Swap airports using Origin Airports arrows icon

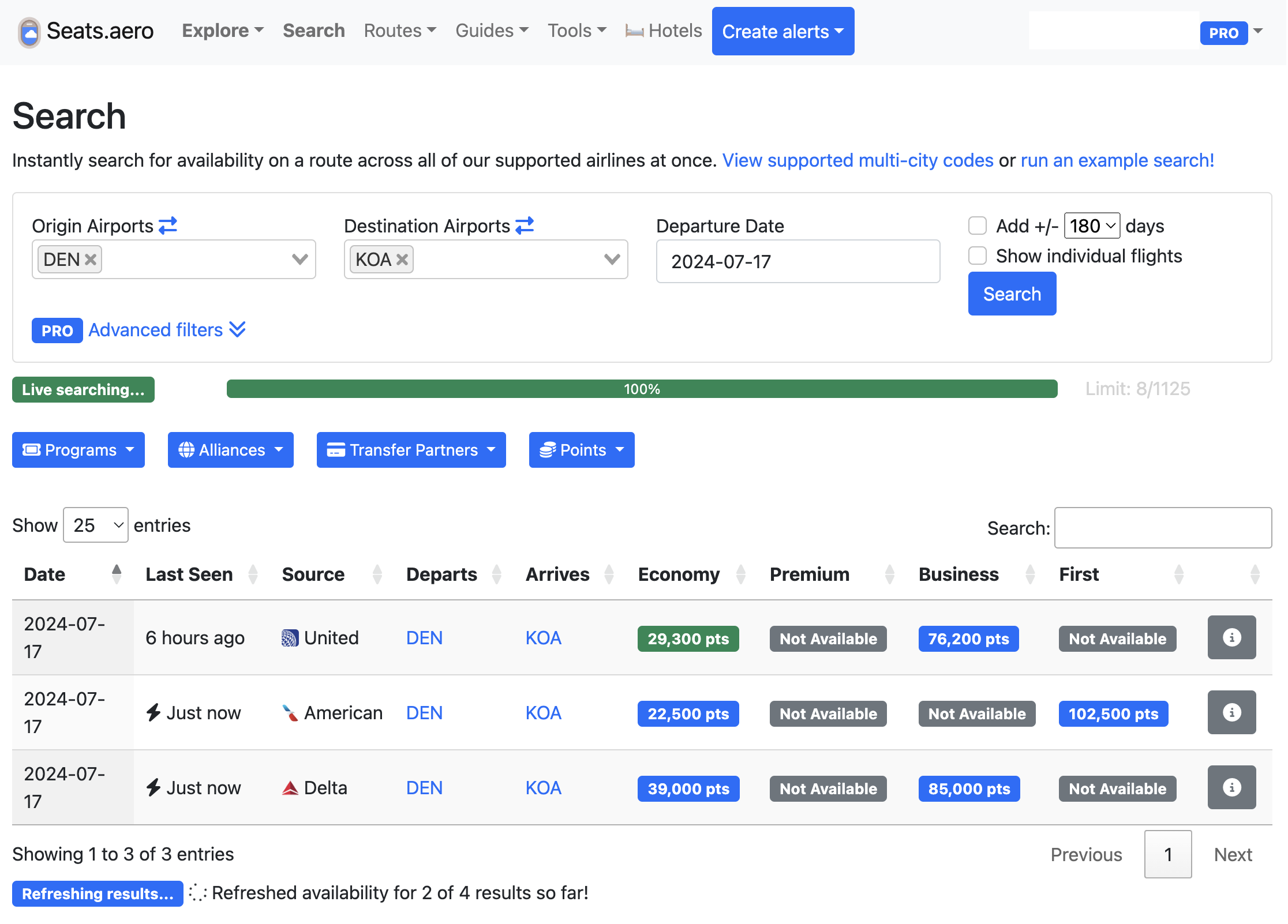point(168,225)
